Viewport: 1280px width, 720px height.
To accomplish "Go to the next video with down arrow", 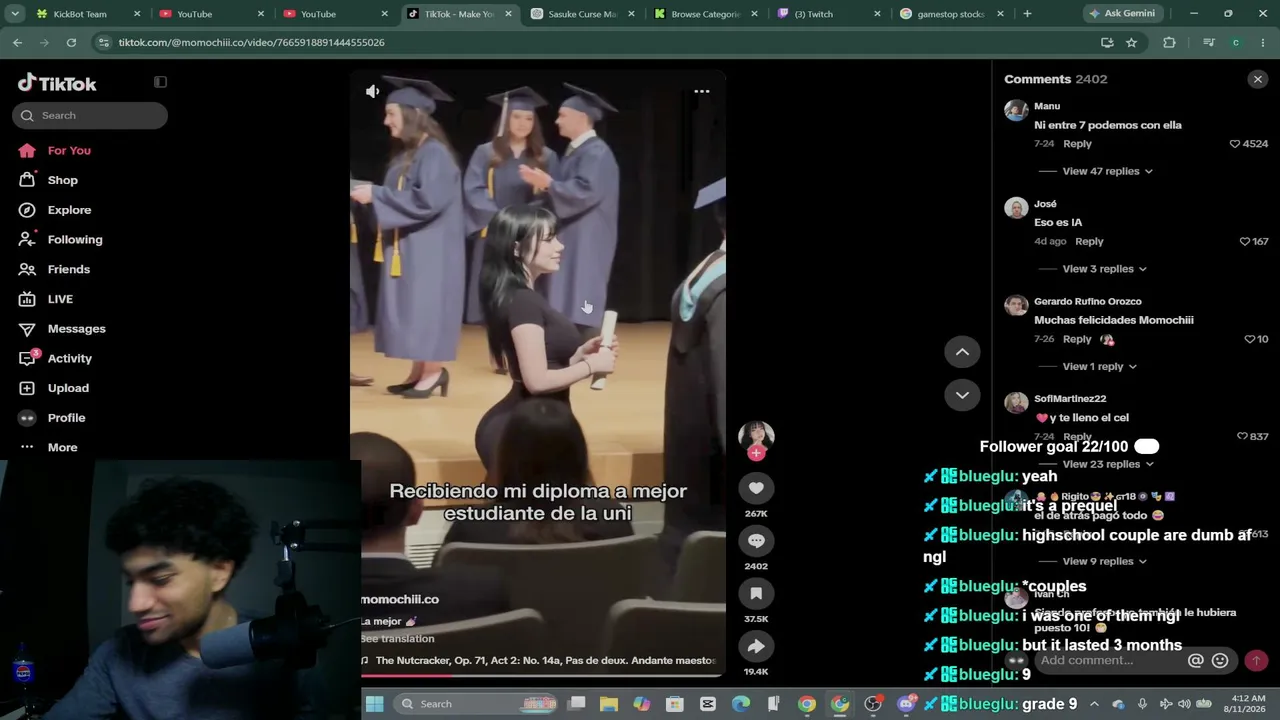I will coord(962,395).
